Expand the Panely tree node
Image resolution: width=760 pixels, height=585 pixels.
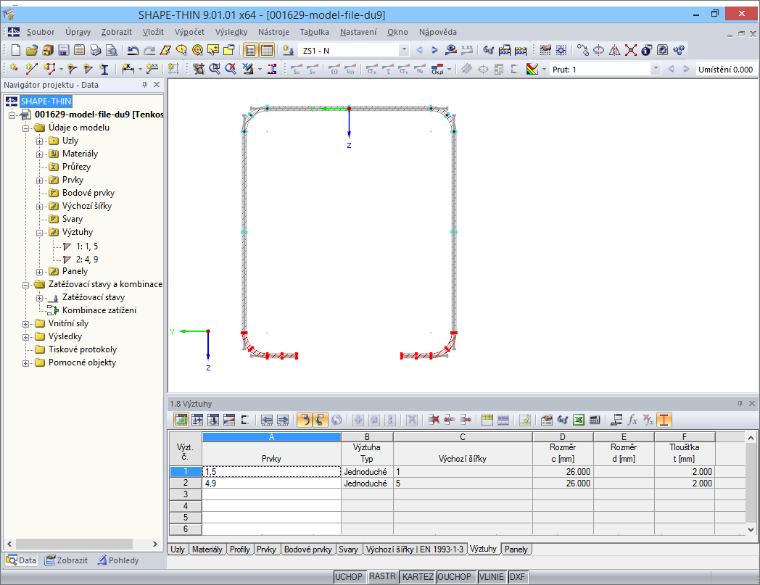(39, 272)
